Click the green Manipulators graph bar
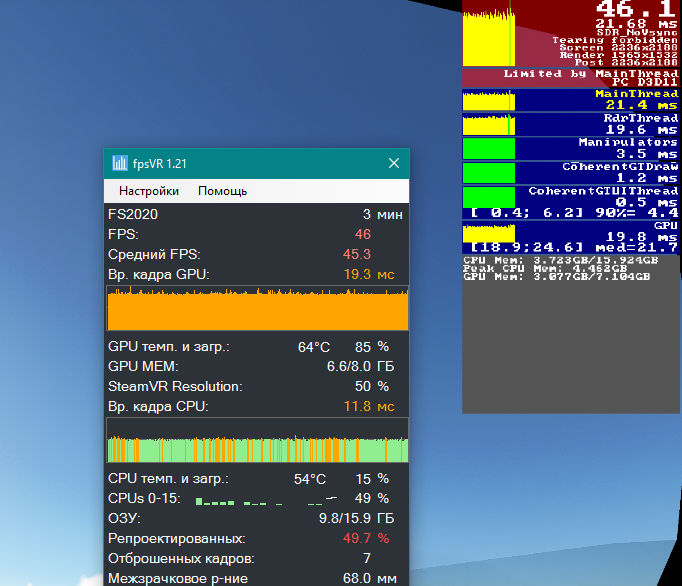This screenshot has height=586, width=682. [489, 148]
